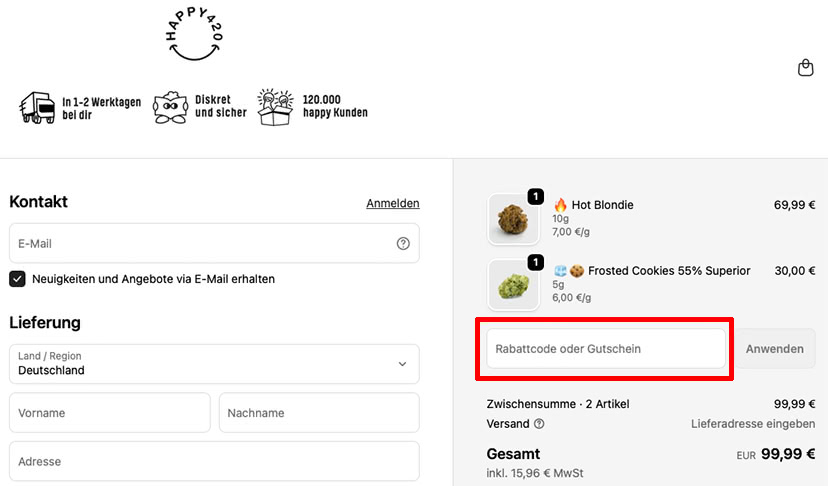Click the Anwenden apply button
The image size is (828, 486).
(x=775, y=349)
